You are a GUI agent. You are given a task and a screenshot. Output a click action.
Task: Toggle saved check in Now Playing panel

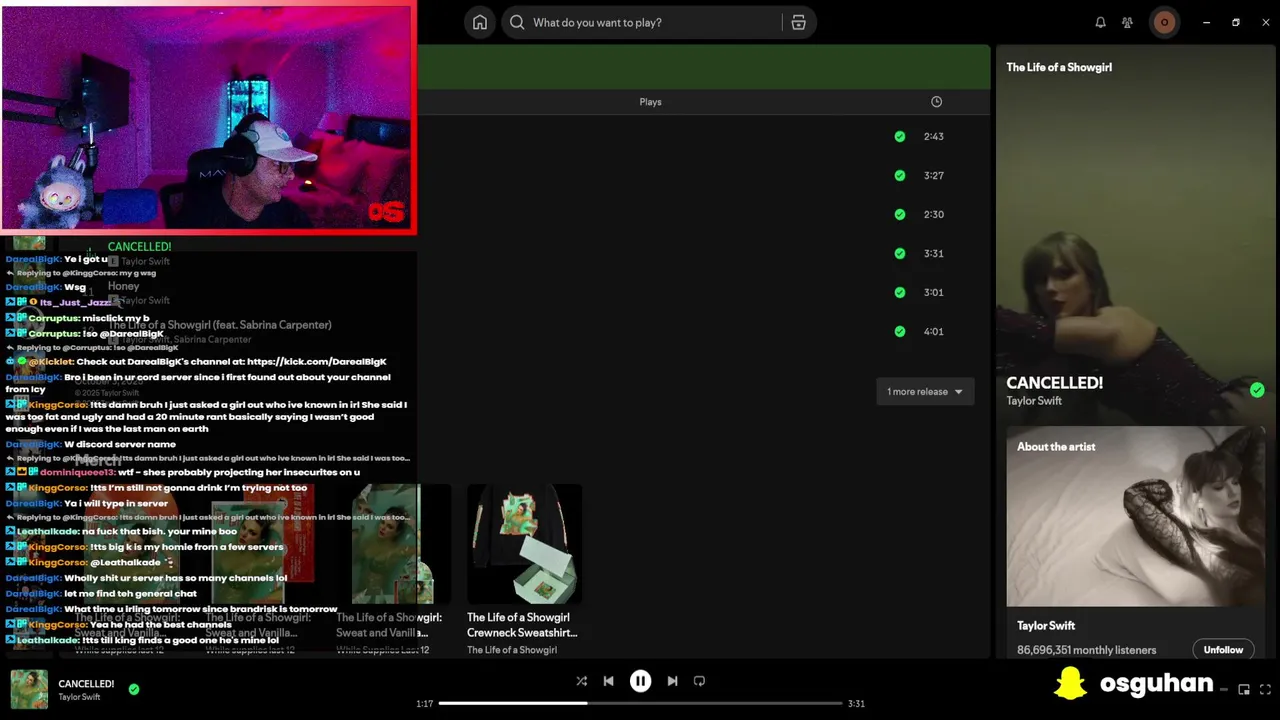click(1257, 390)
